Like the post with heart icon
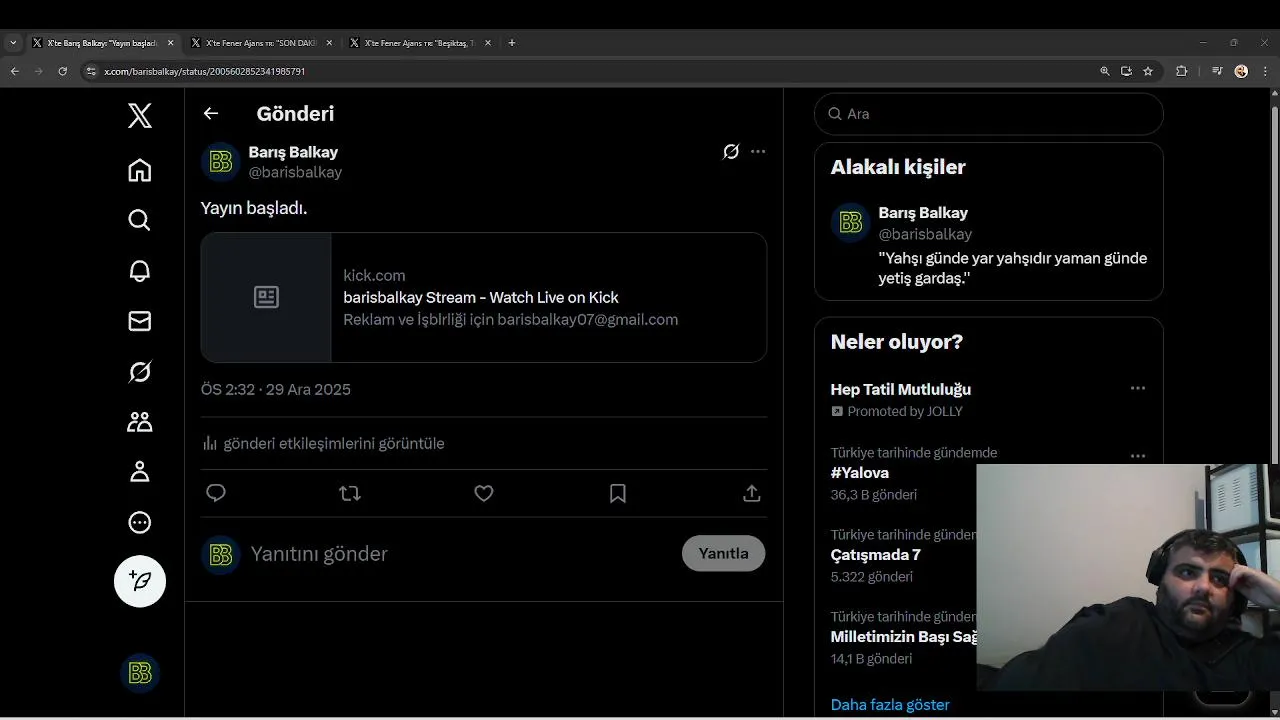This screenshot has height=720, width=1280. (x=484, y=493)
